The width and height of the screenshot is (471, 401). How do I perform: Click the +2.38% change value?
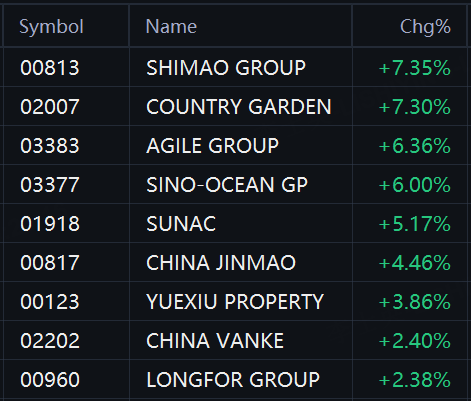click(415, 380)
